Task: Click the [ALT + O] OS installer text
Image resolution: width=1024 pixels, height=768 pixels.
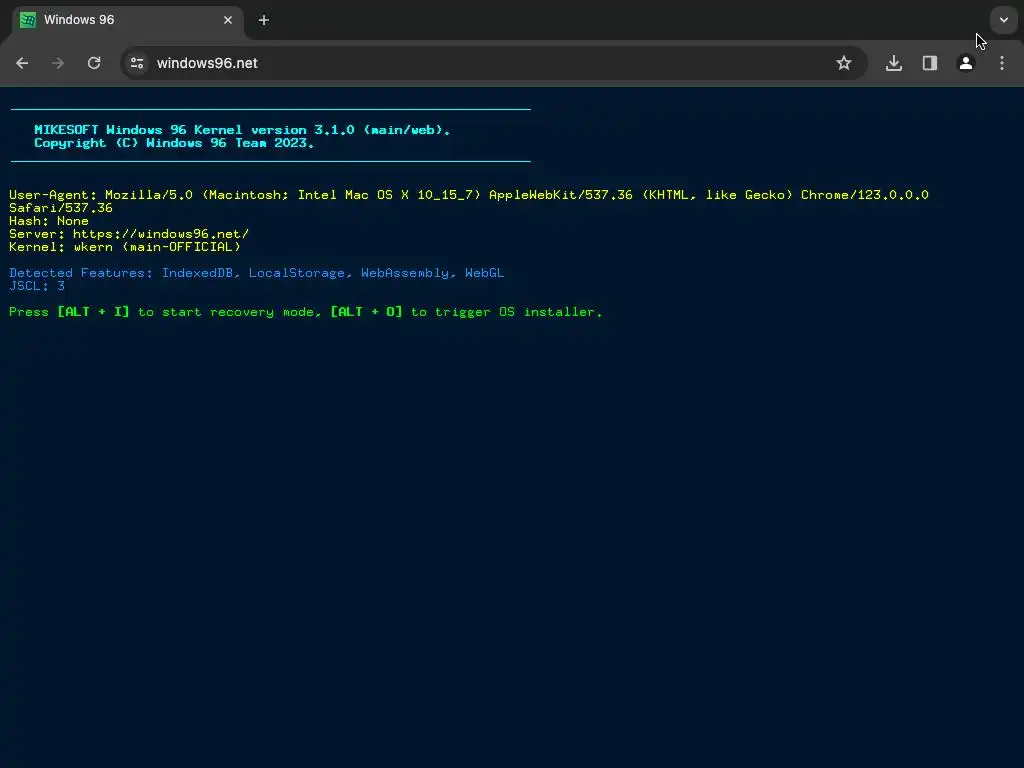Action: pos(366,312)
